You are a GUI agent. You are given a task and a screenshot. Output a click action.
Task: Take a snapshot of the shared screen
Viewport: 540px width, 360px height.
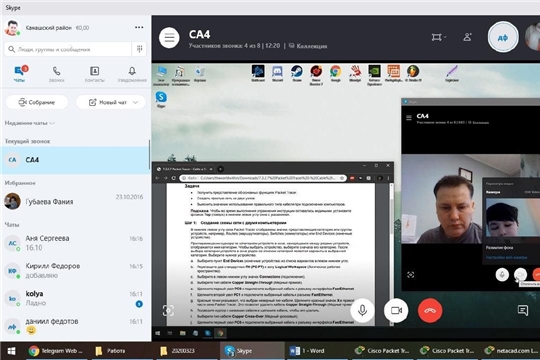(x=168, y=310)
